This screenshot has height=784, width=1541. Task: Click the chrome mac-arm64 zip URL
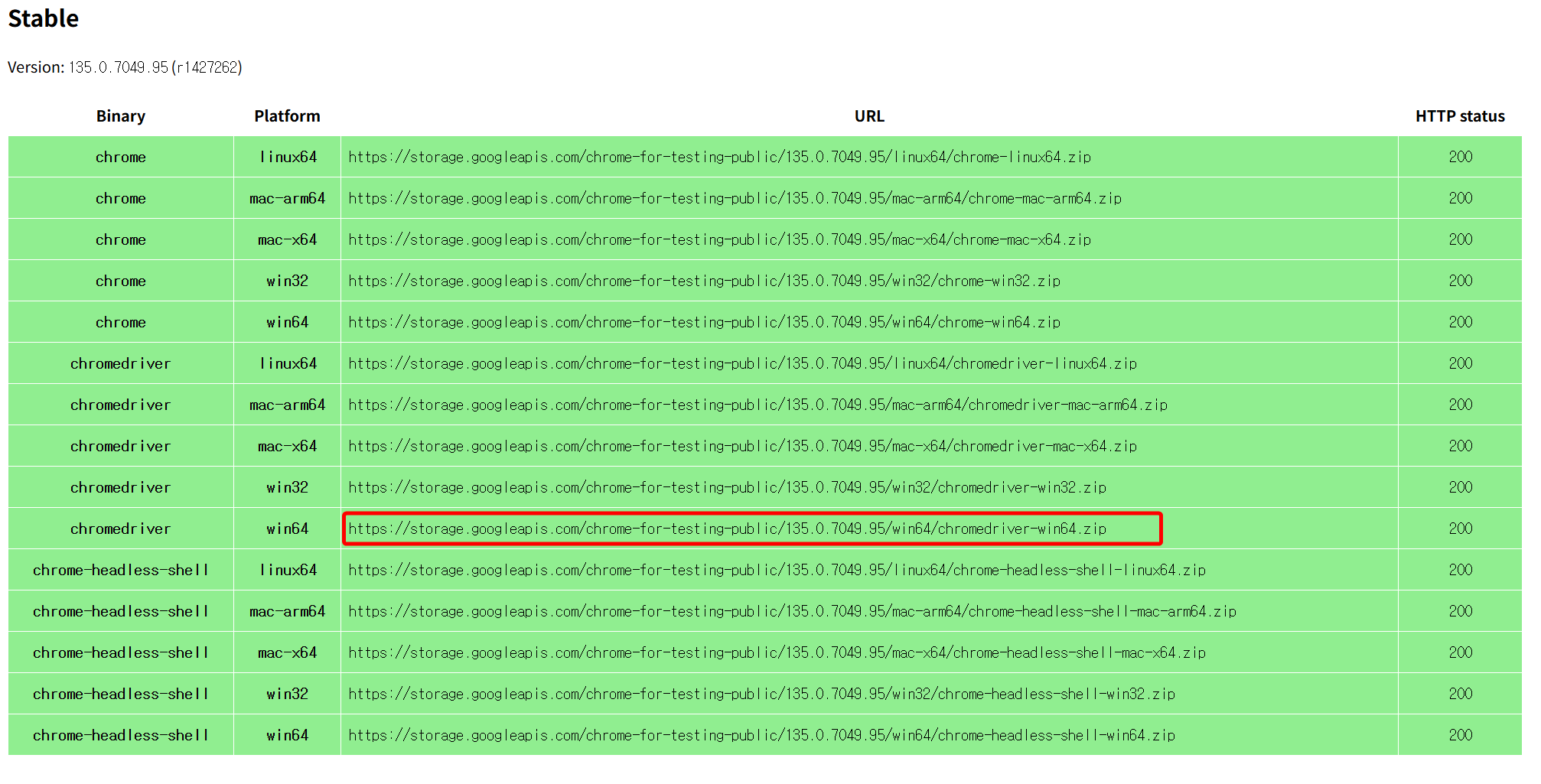click(735, 198)
